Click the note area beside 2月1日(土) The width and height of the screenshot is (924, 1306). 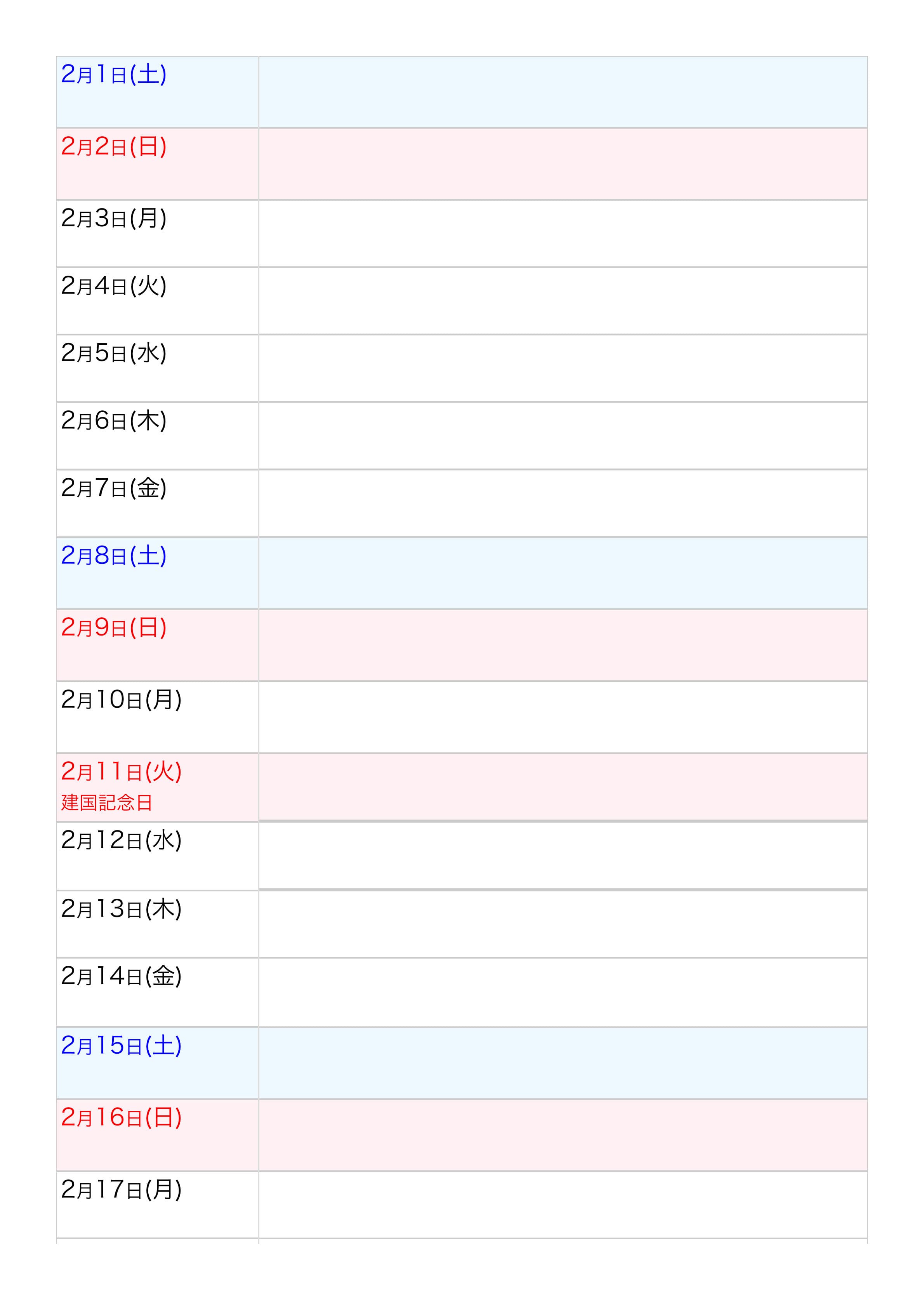563,92
